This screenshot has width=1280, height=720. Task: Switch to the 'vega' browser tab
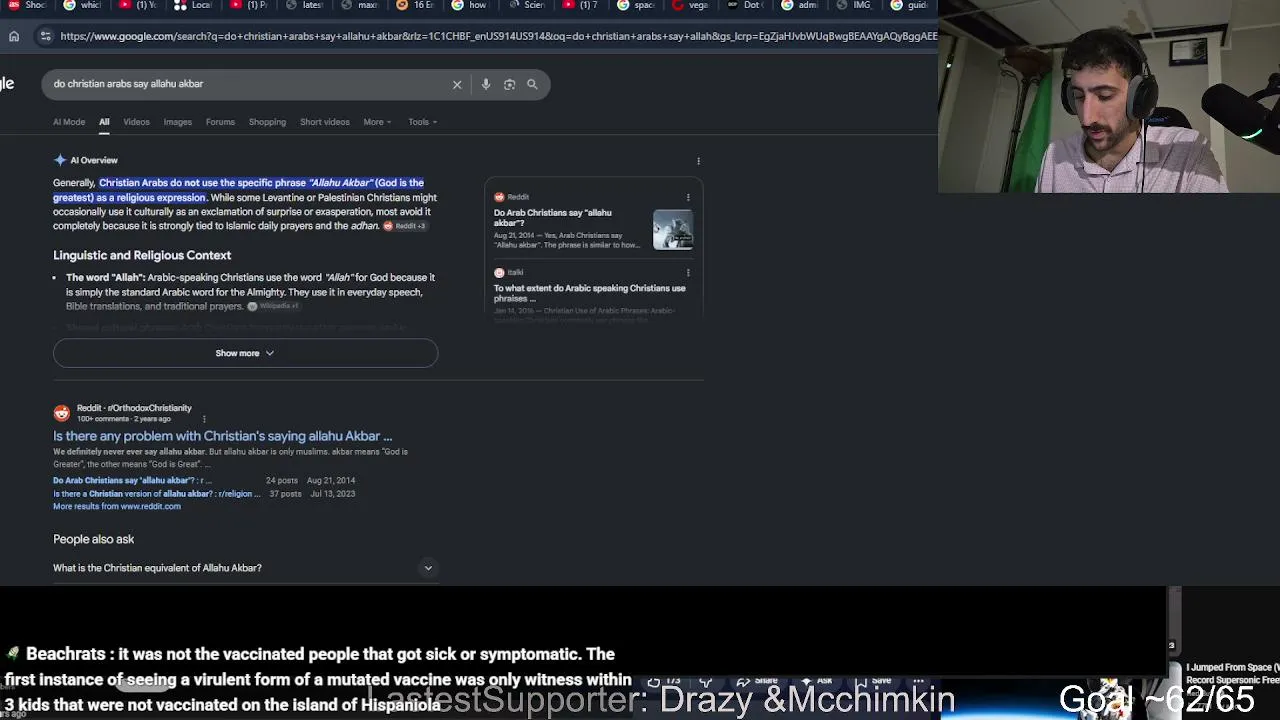click(691, 5)
